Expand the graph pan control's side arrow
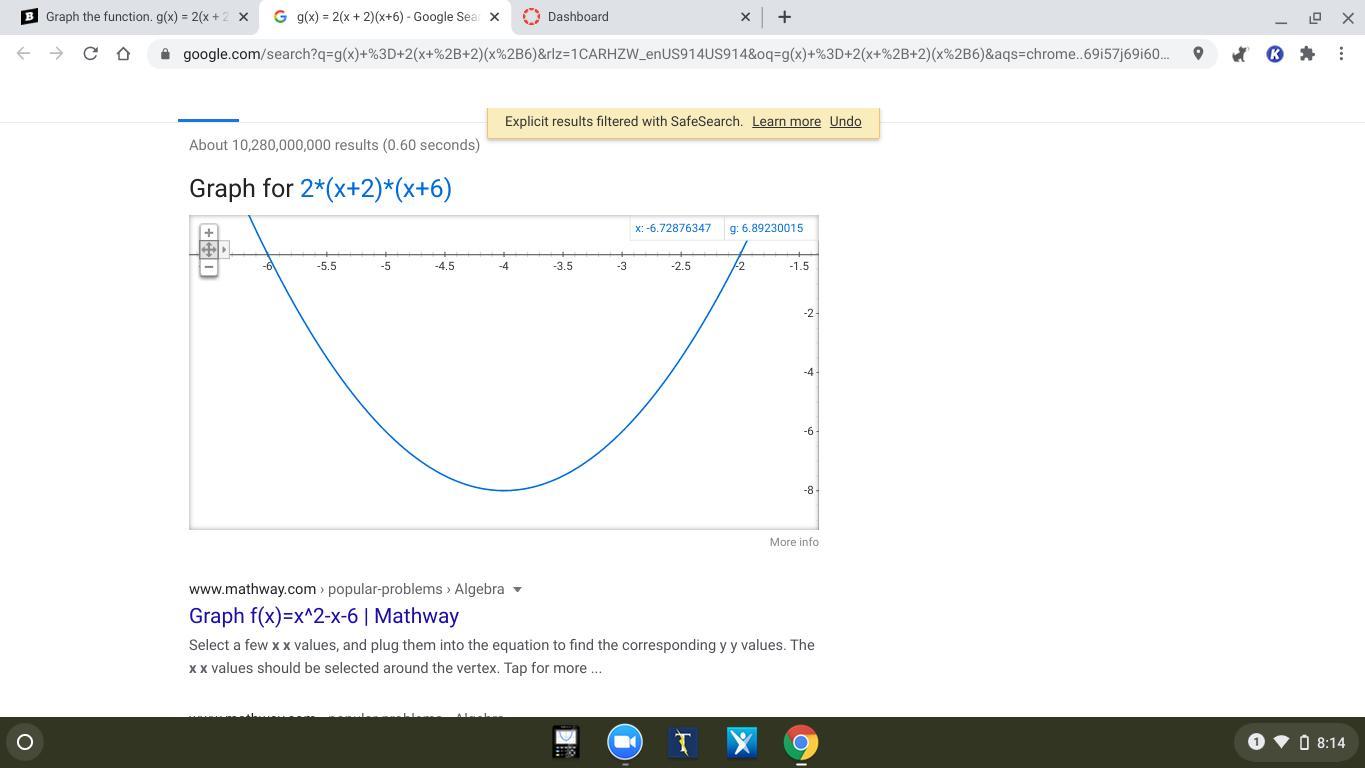1365x768 pixels. pyautogui.click(x=224, y=249)
